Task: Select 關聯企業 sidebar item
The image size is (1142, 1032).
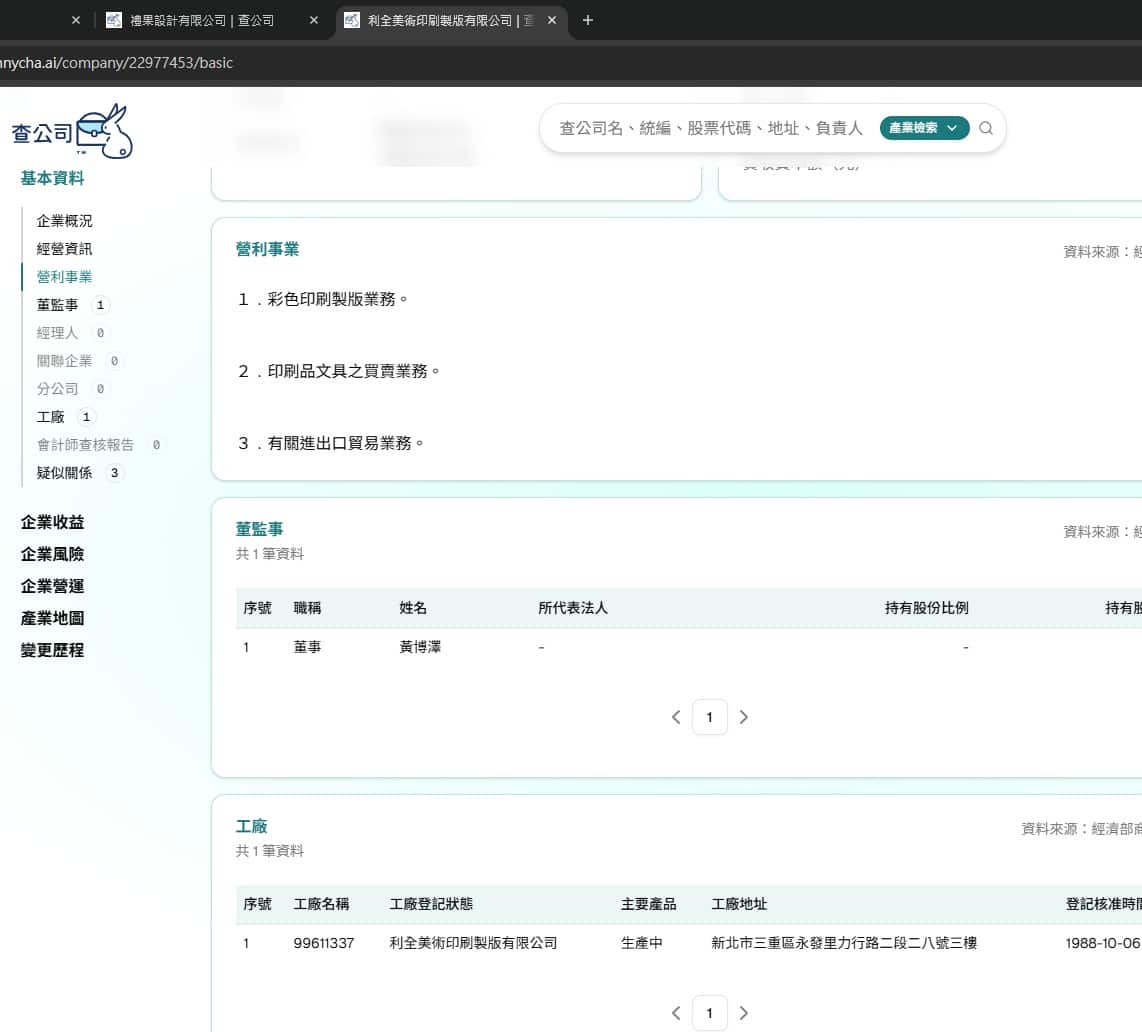Action: click(x=65, y=361)
